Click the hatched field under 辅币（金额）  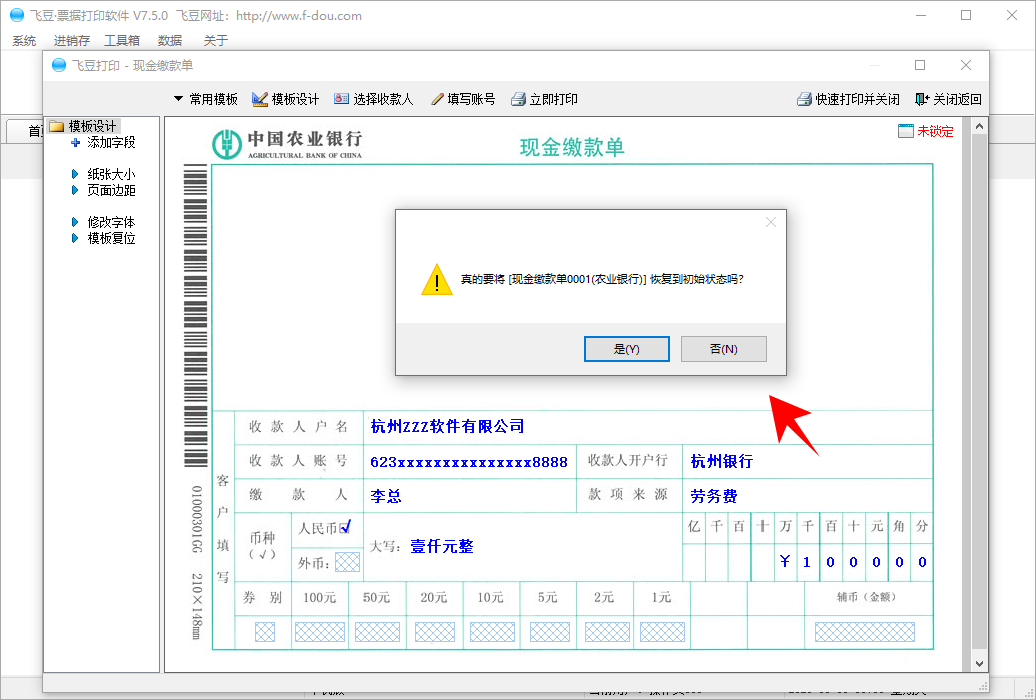tap(865, 632)
